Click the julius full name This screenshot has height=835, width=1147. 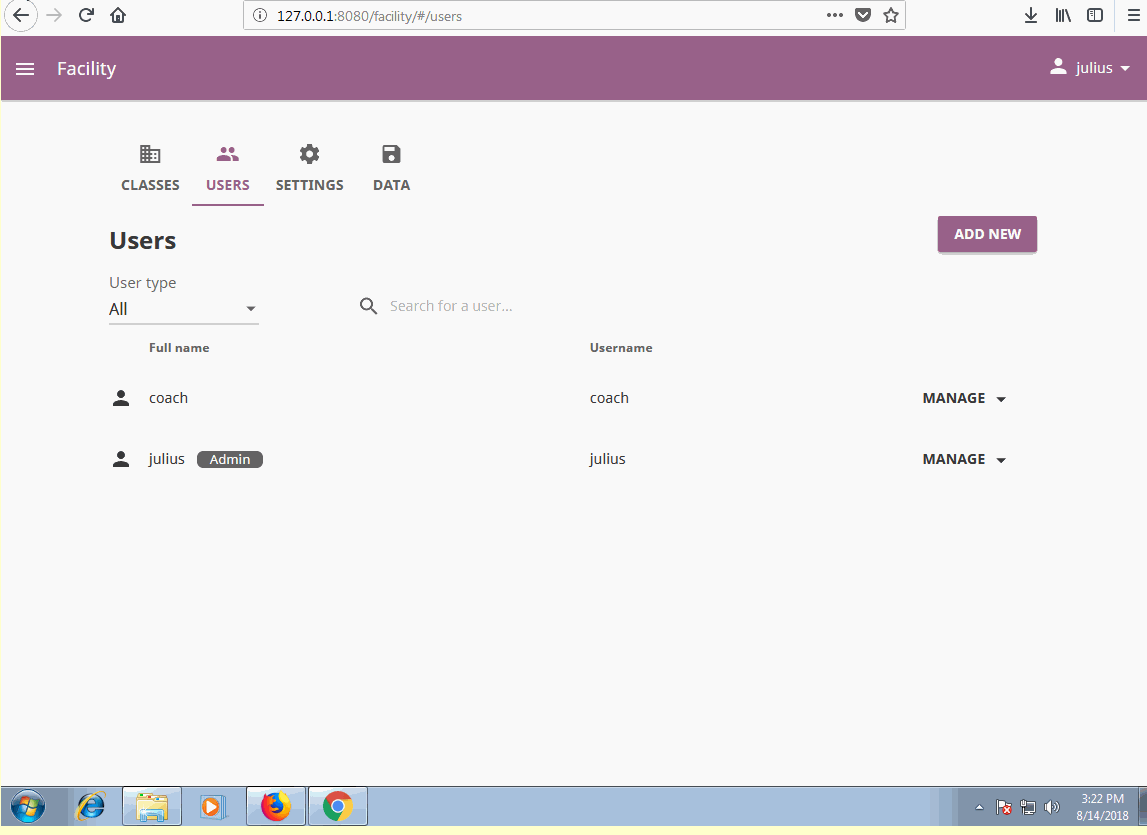[166, 459]
